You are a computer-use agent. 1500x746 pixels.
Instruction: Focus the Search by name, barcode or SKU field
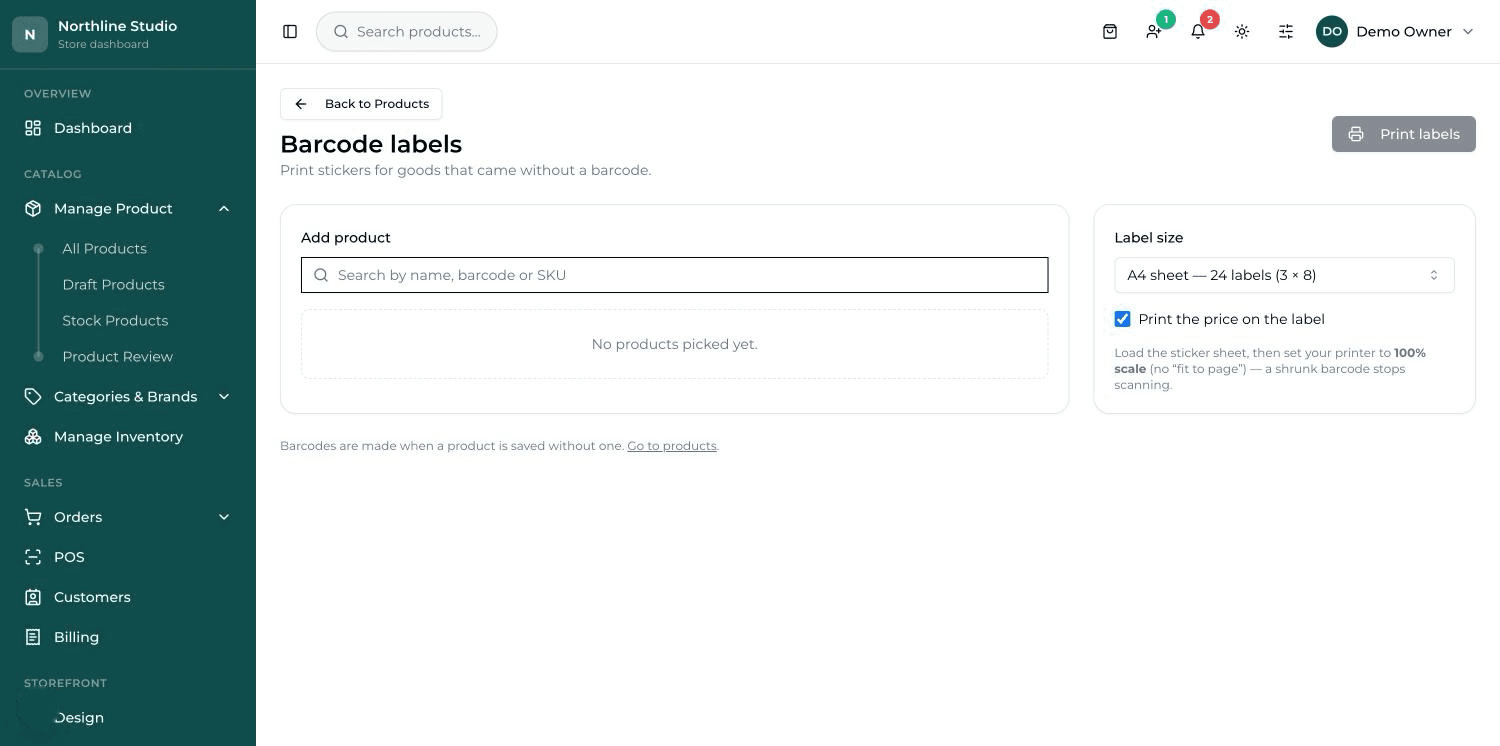click(675, 275)
